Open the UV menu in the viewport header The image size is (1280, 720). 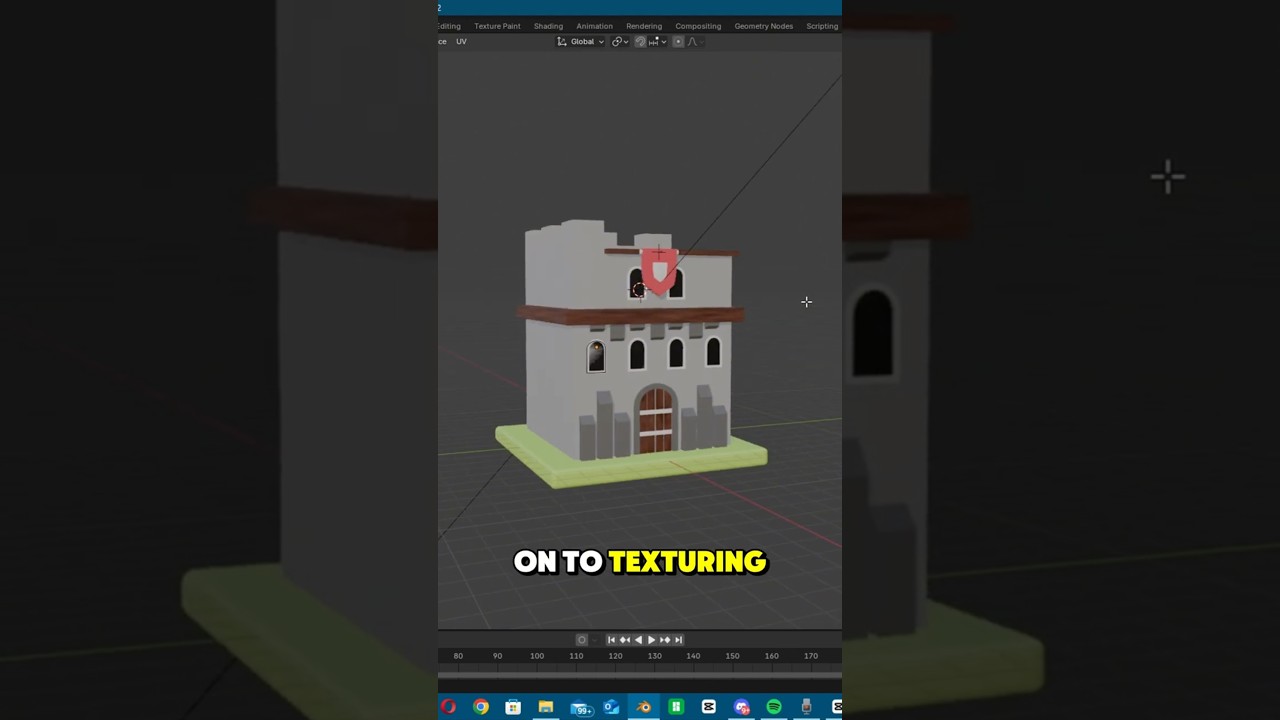461,42
